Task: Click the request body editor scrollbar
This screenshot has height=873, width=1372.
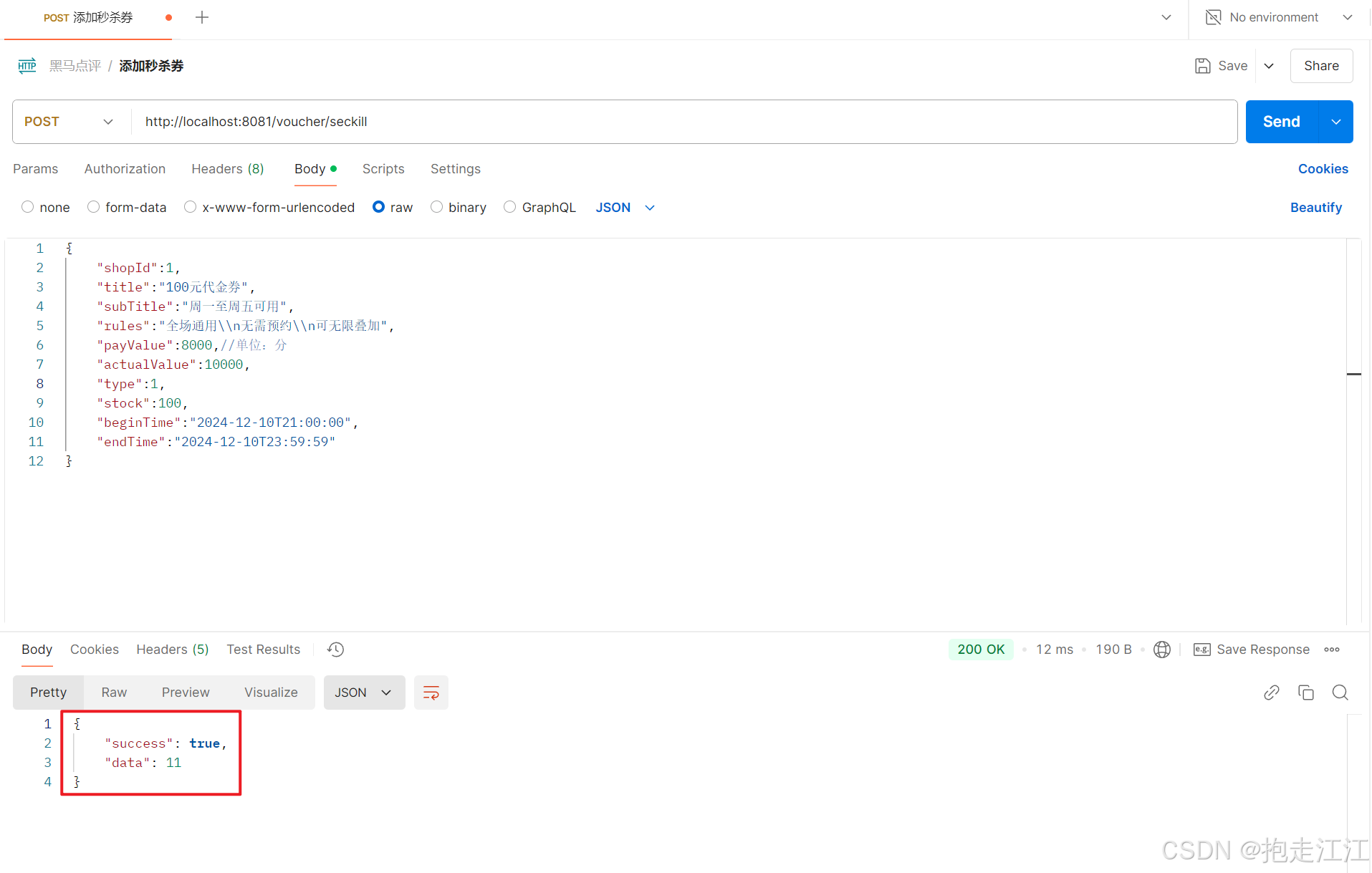Action: 1353,432
